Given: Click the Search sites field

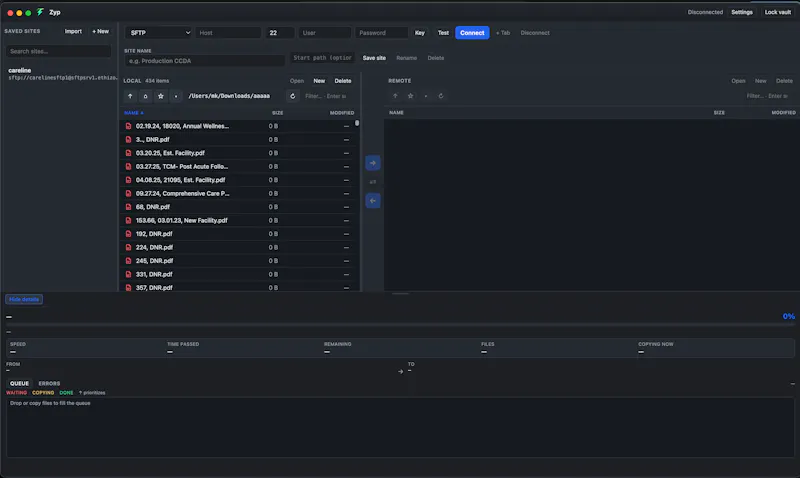Looking at the screenshot, I should [59, 51].
